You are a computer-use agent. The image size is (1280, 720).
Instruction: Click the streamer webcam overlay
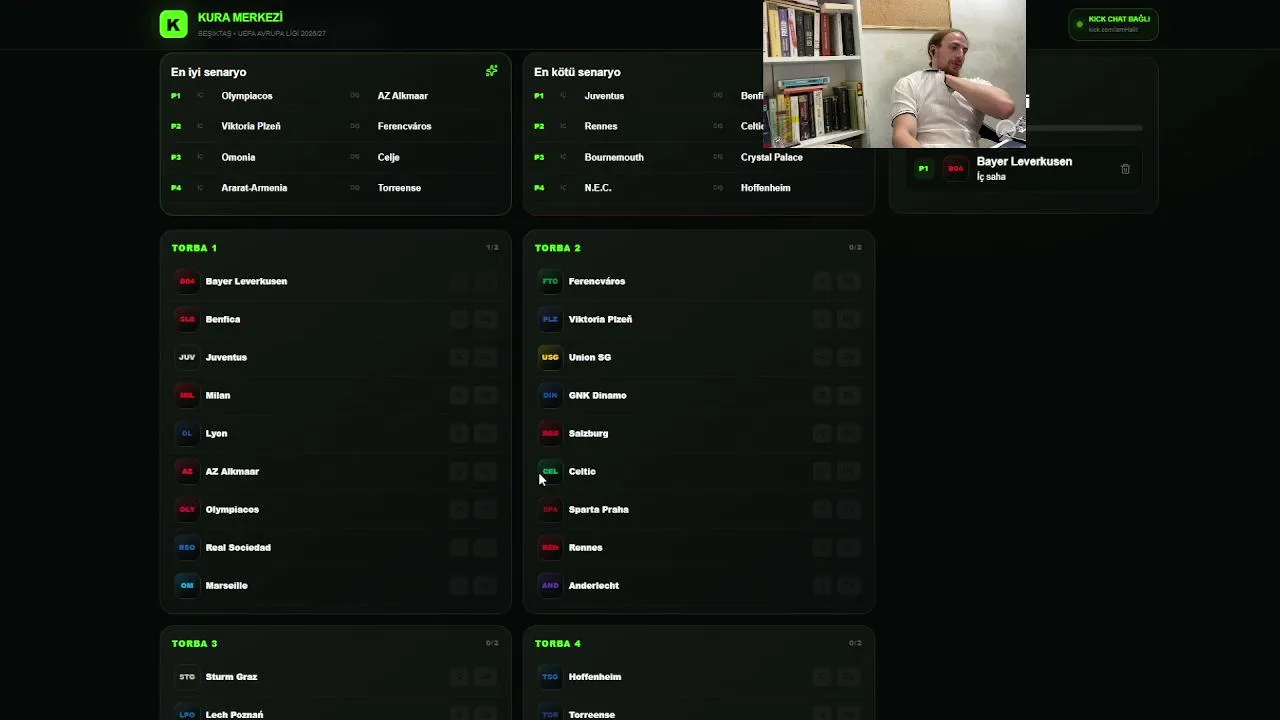(x=894, y=74)
